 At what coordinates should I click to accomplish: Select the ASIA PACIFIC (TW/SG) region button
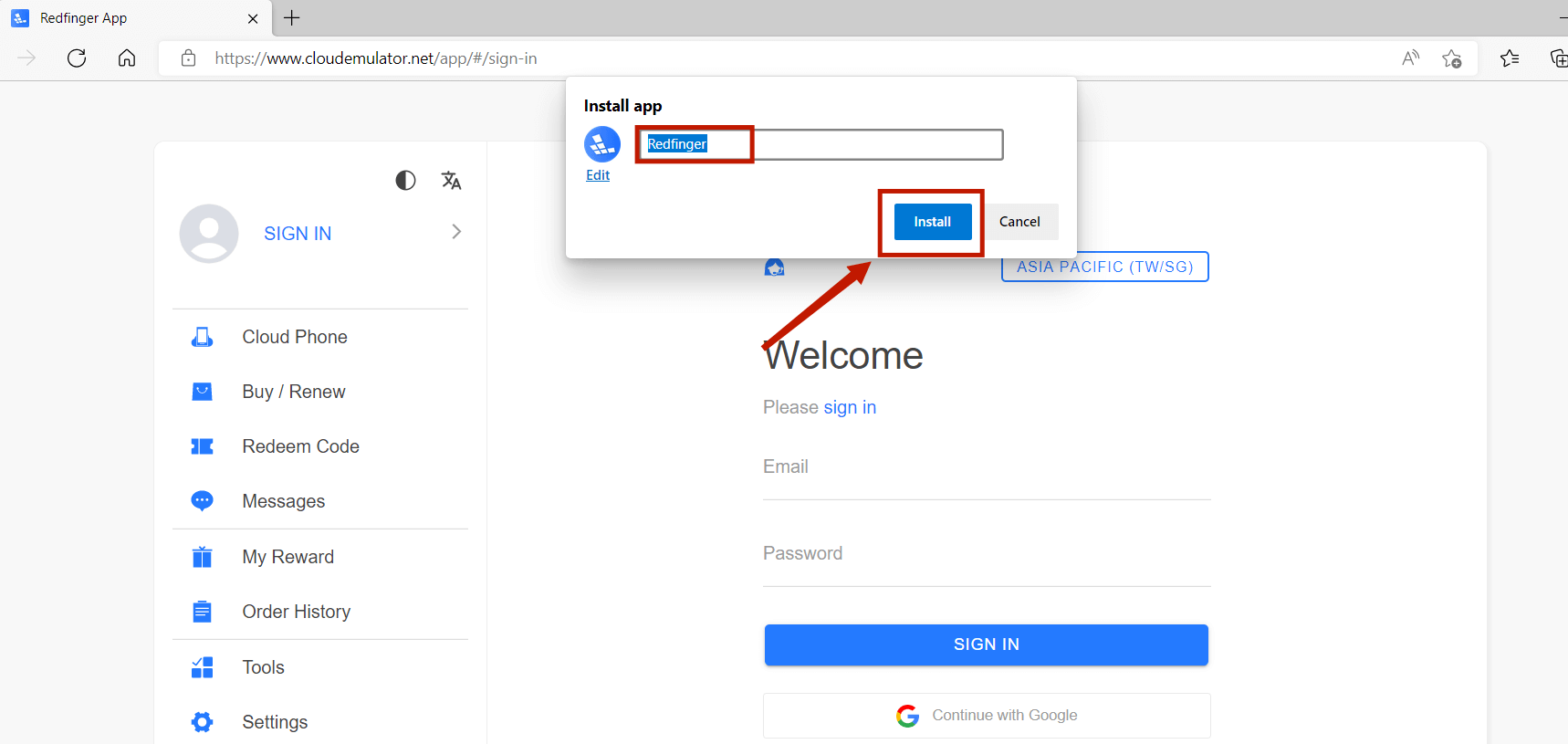pyautogui.click(x=1104, y=267)
